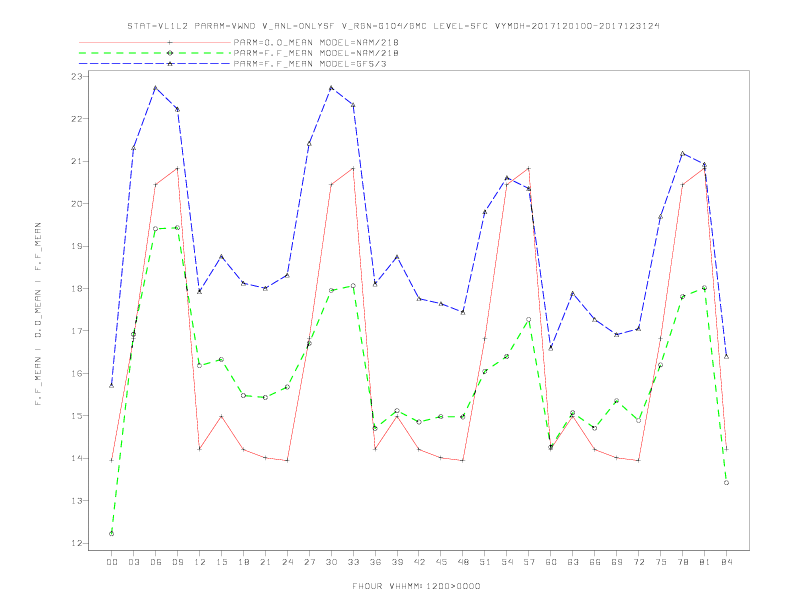Click x-axis tick label 78
The height and width of the screenshot is (612, 792).
(682, 562)
